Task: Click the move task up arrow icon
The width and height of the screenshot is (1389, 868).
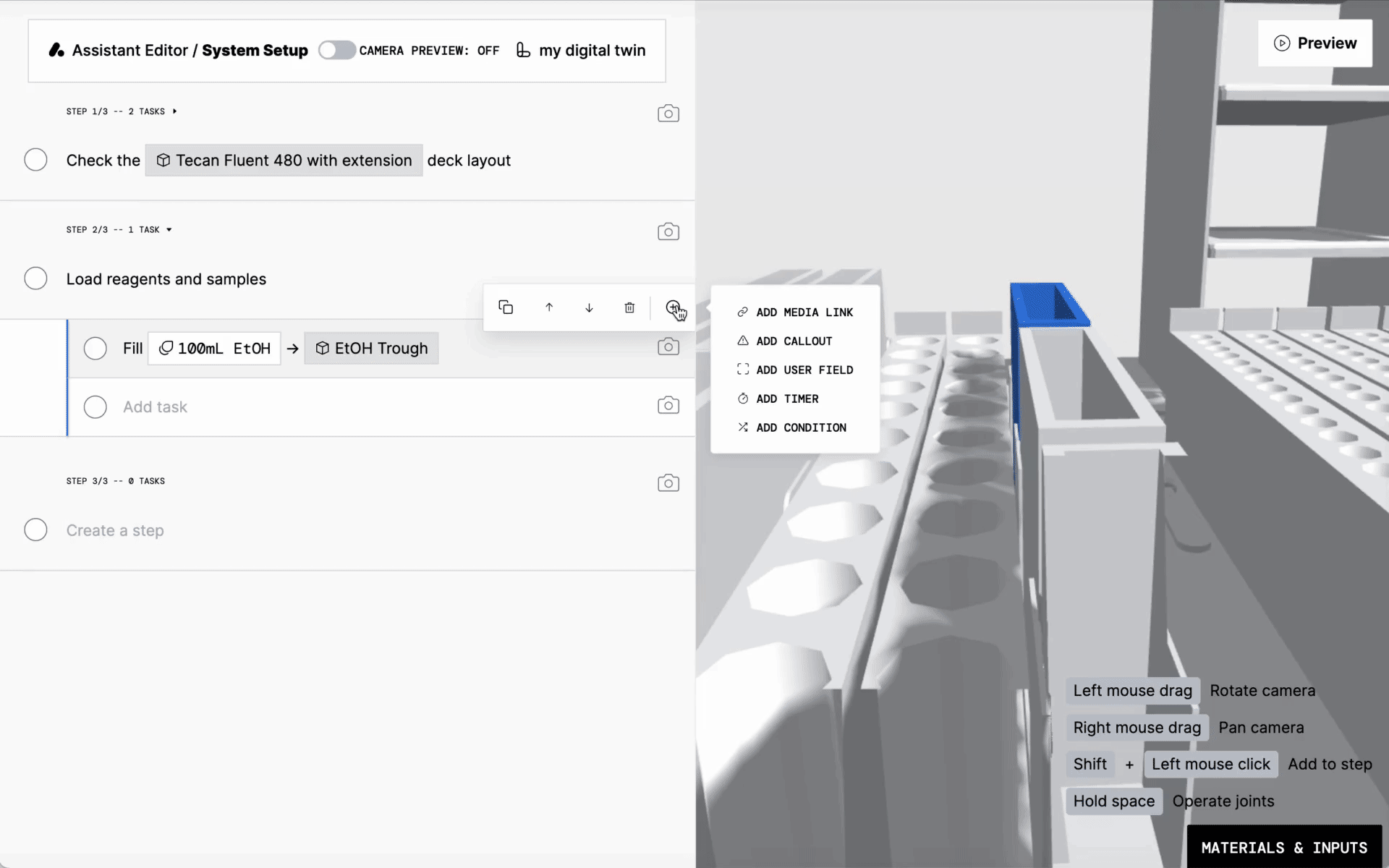Action: (549, 307)
